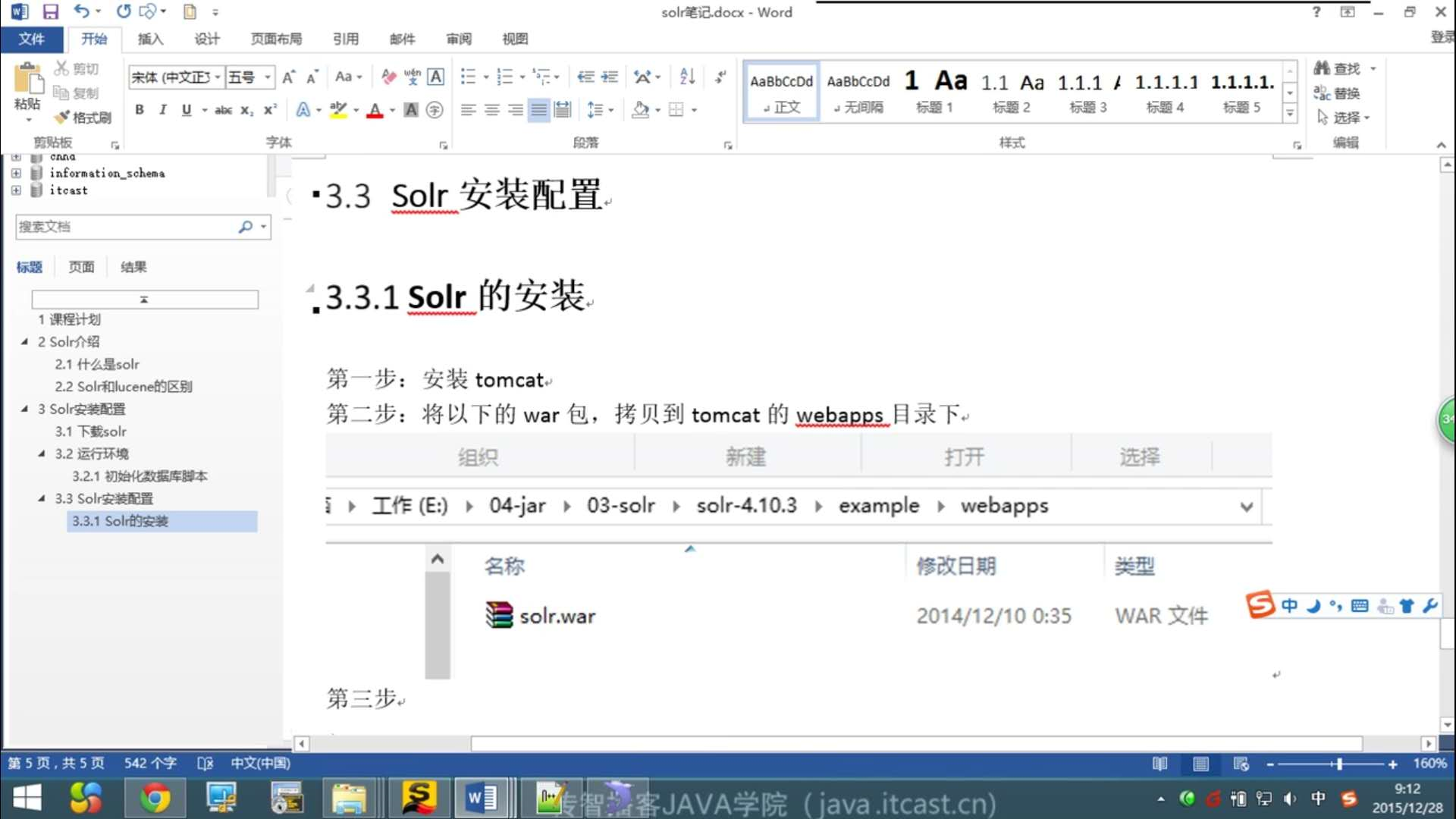Click the 160% zoom level
The height and width of the screenshot is (819, 1456).
1429,764
